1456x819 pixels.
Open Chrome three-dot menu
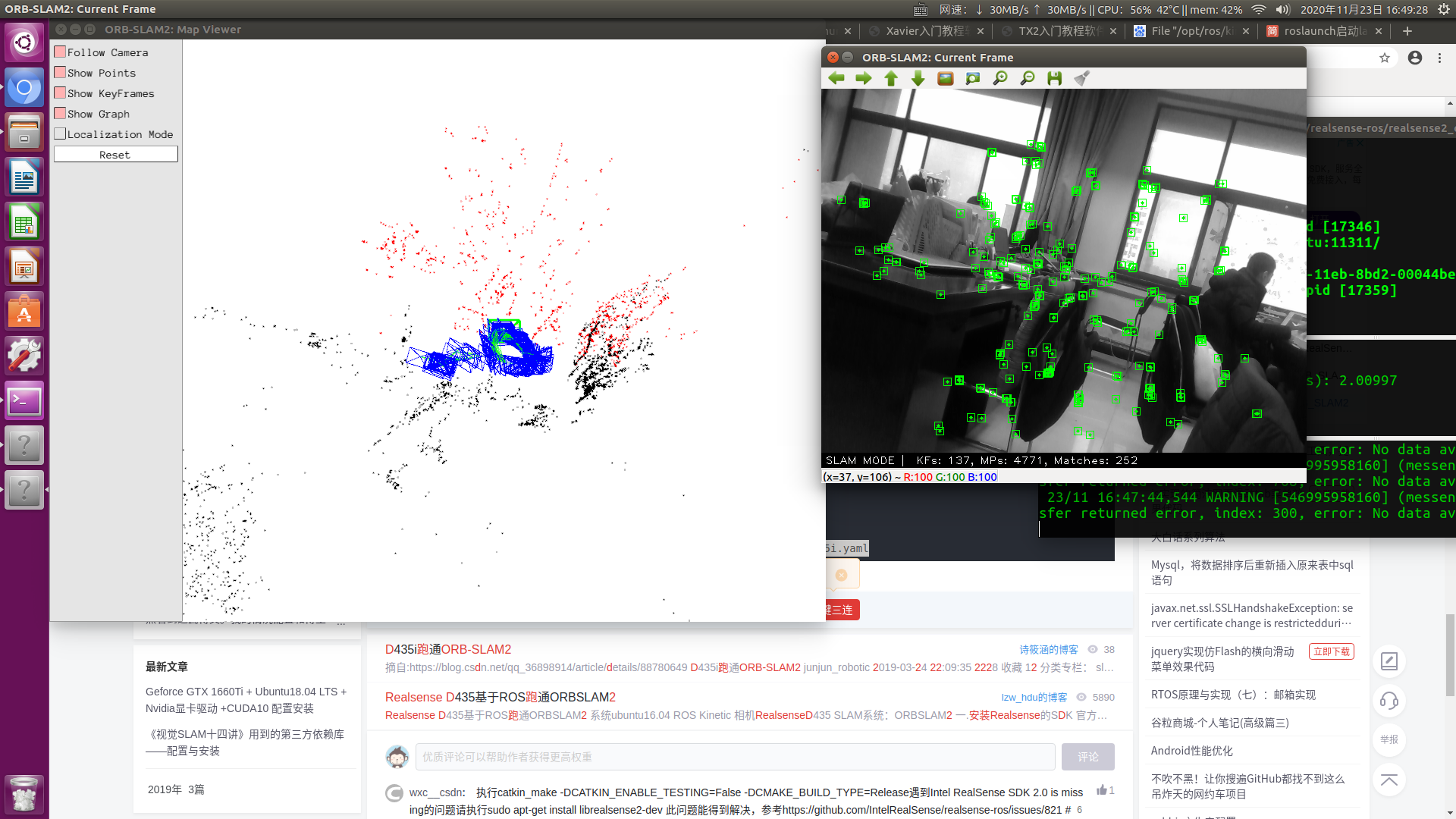click(1440, 58)
